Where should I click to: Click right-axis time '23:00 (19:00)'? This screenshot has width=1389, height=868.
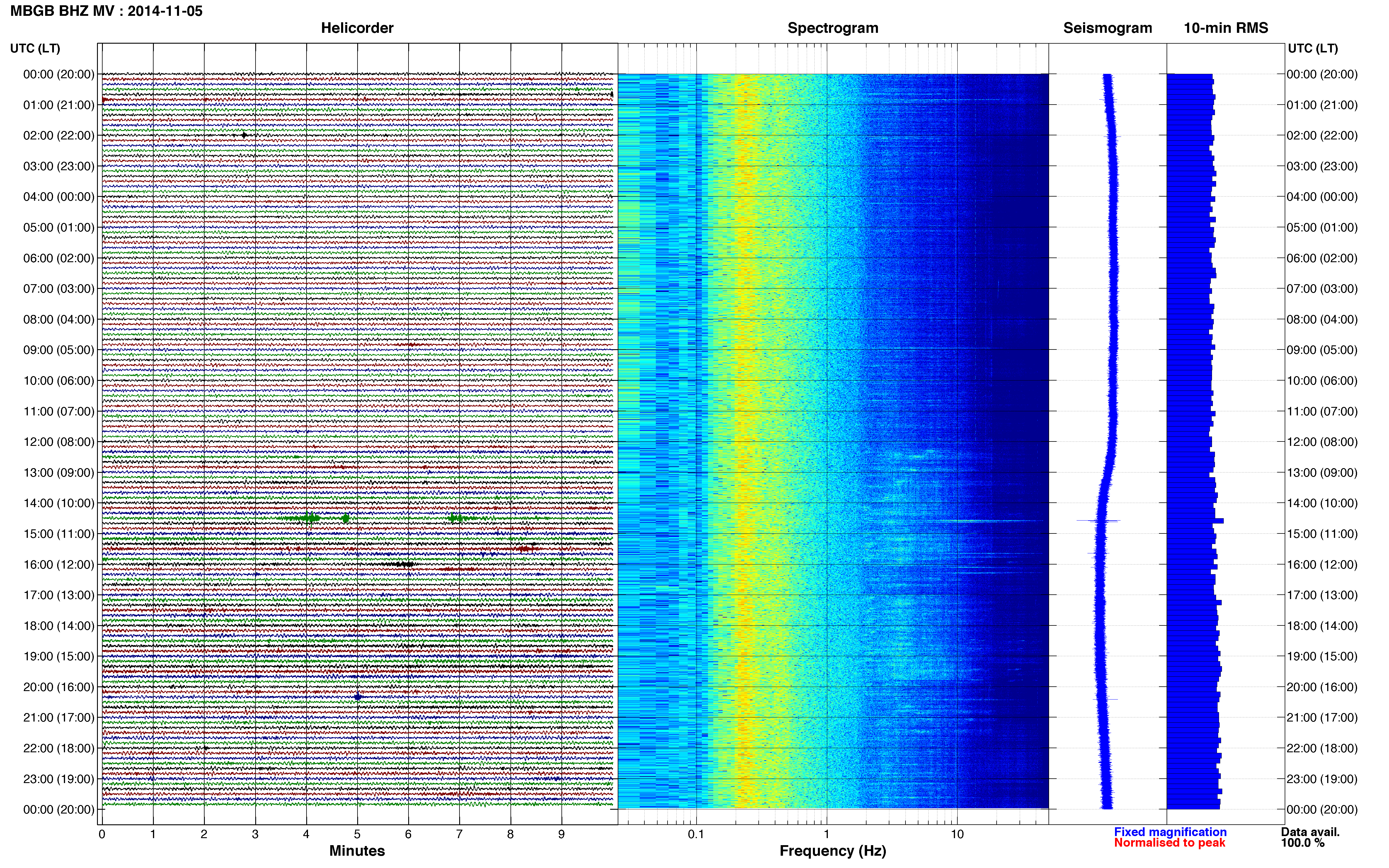click(1322, 779)
